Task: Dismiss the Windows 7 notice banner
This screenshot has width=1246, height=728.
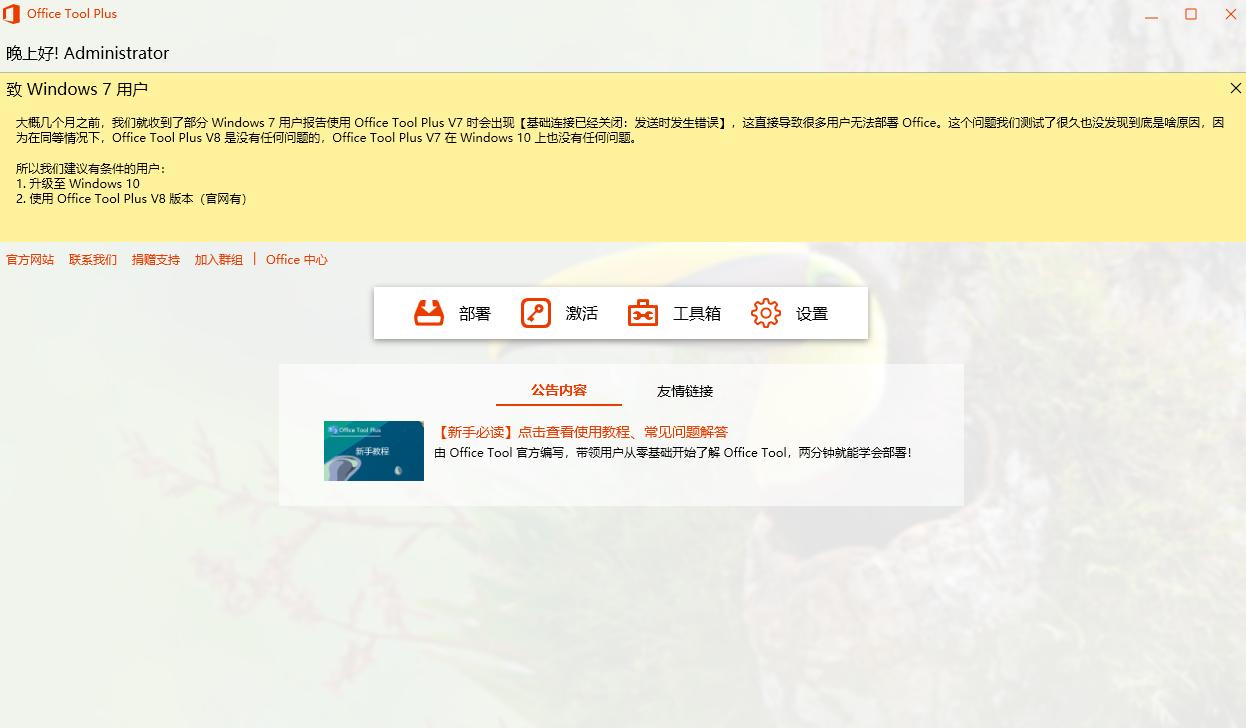Action: [x=1236, y=88]
